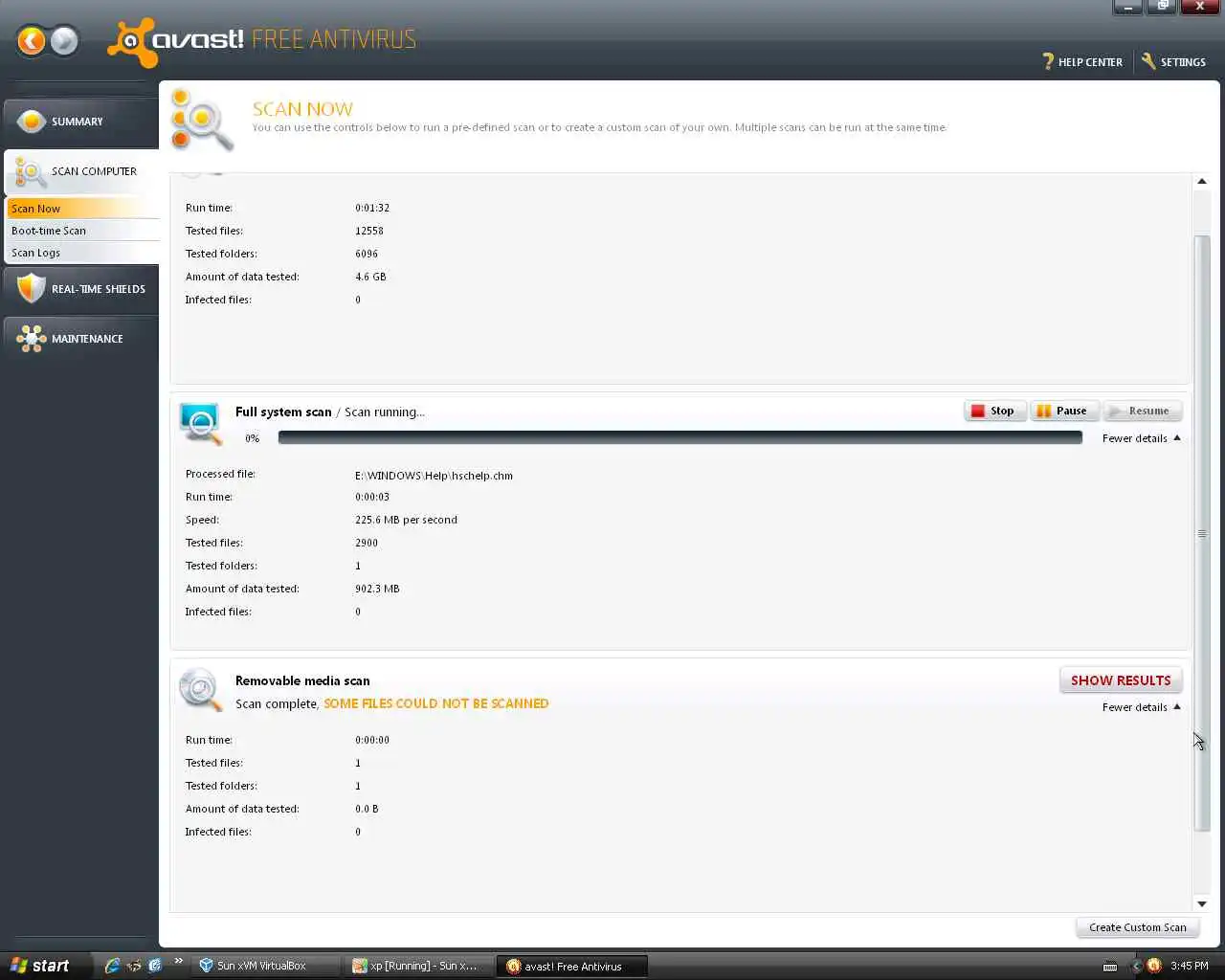Viewport: 1225px width, 980px height.
Task: Switch to Sun xVM VirtualBox taskbar window
Action: click(x=265, y=966)
